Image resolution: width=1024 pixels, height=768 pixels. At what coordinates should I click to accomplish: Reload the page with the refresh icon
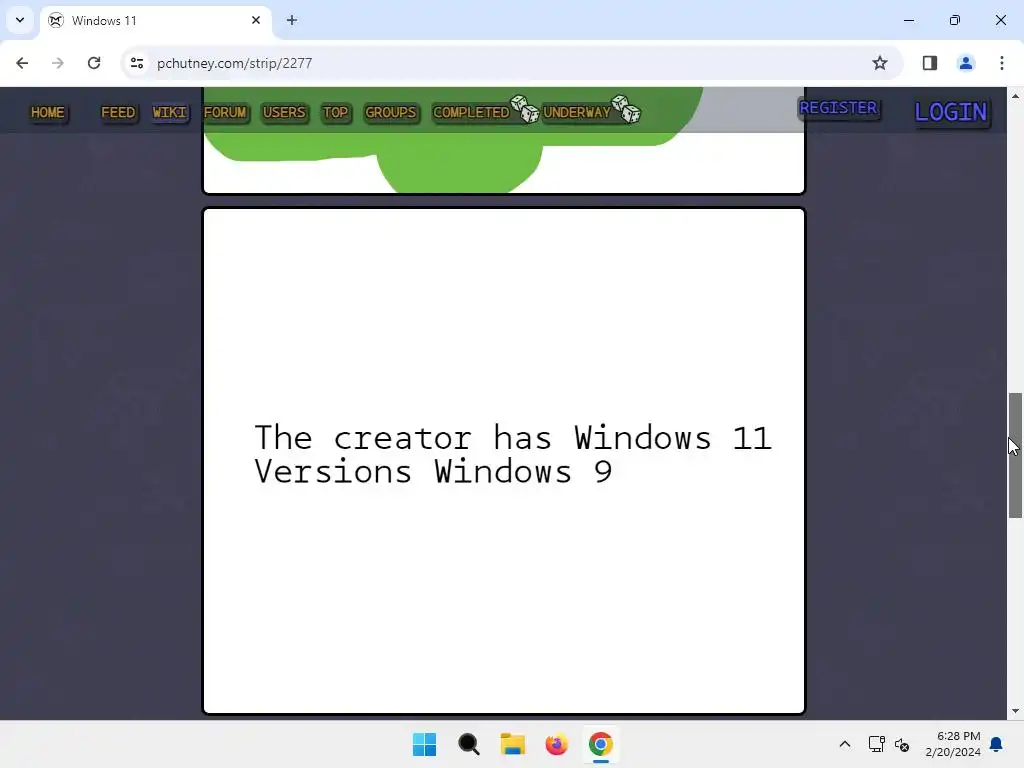(x=94, y=63)
